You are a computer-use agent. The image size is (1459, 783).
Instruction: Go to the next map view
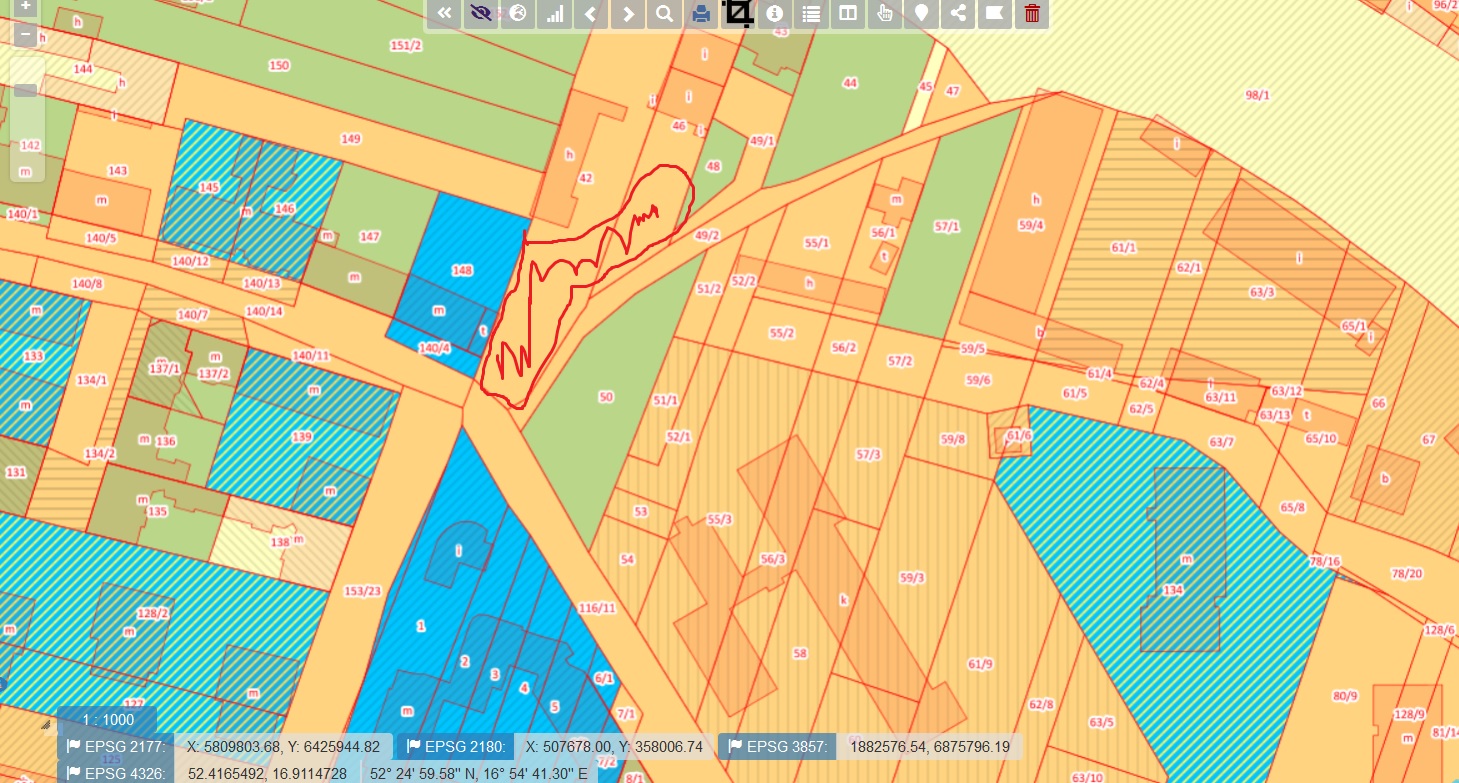click(x=628, y=13)
